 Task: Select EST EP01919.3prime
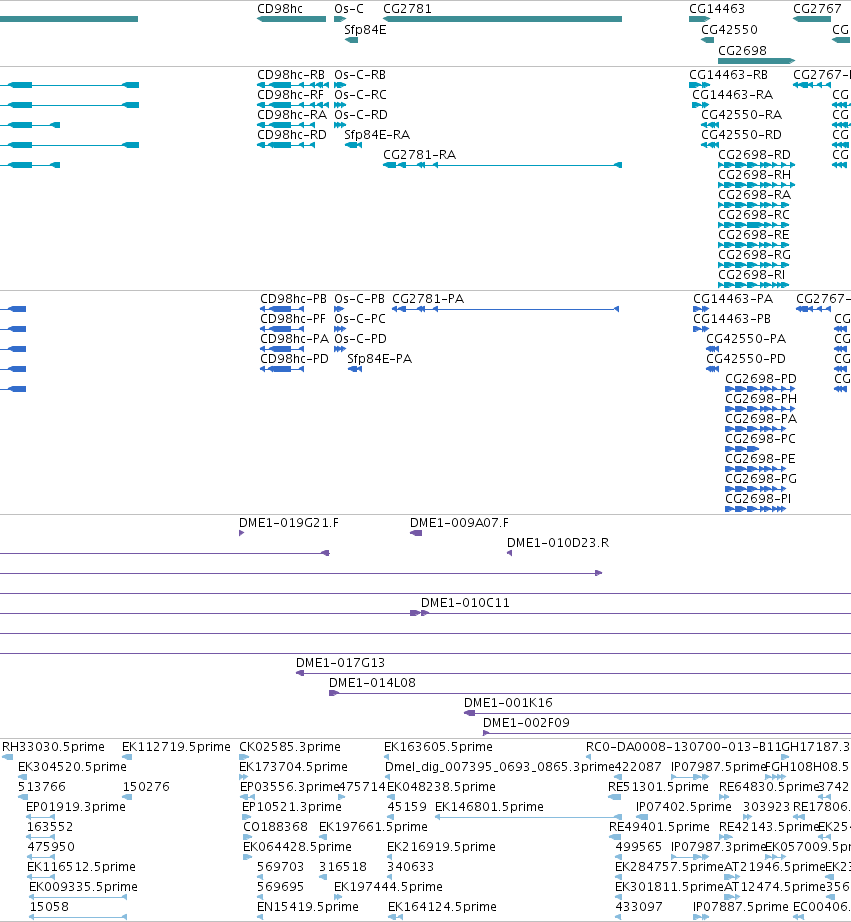[76, 807]
